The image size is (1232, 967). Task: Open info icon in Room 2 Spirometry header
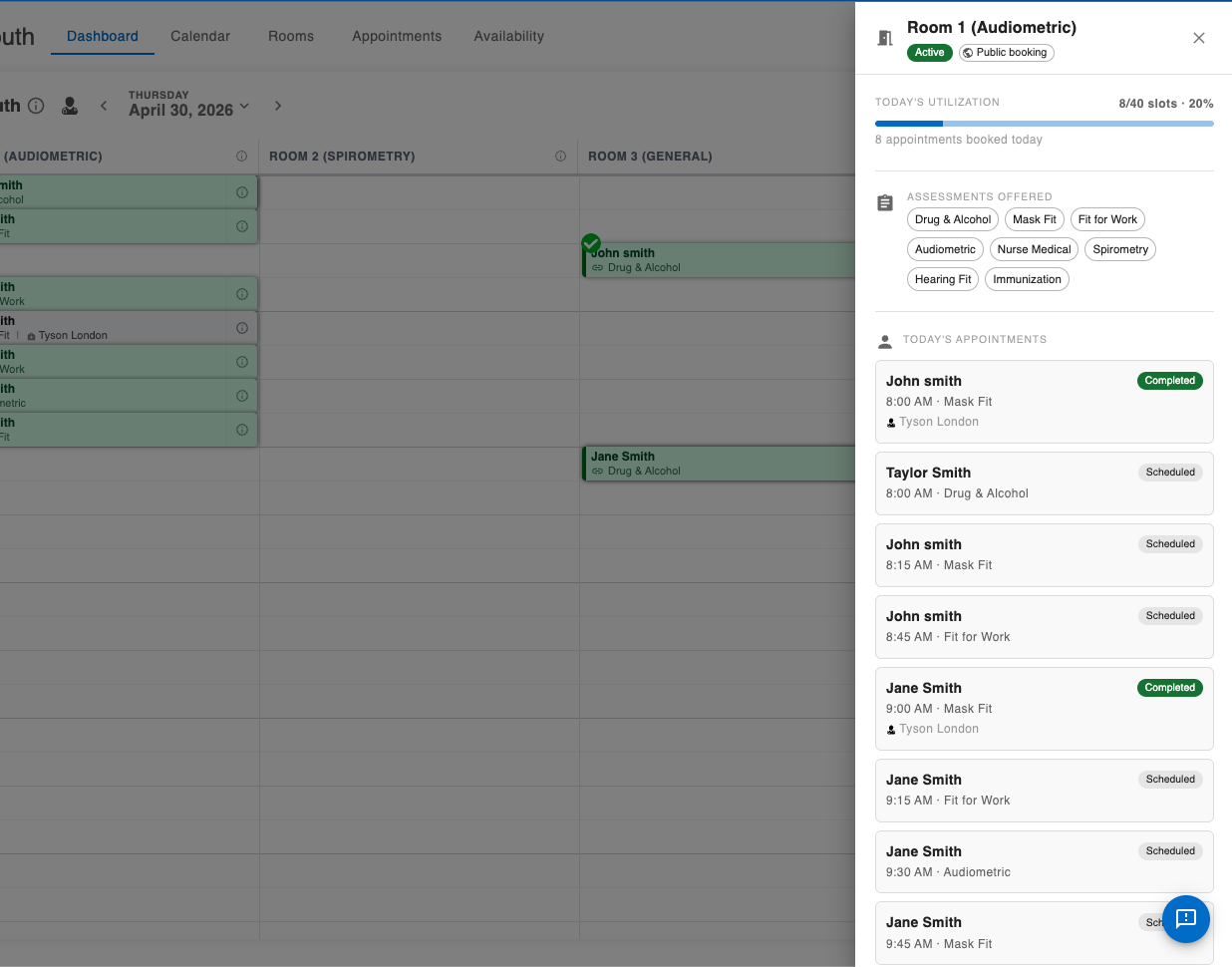click(x=560, y=157)
